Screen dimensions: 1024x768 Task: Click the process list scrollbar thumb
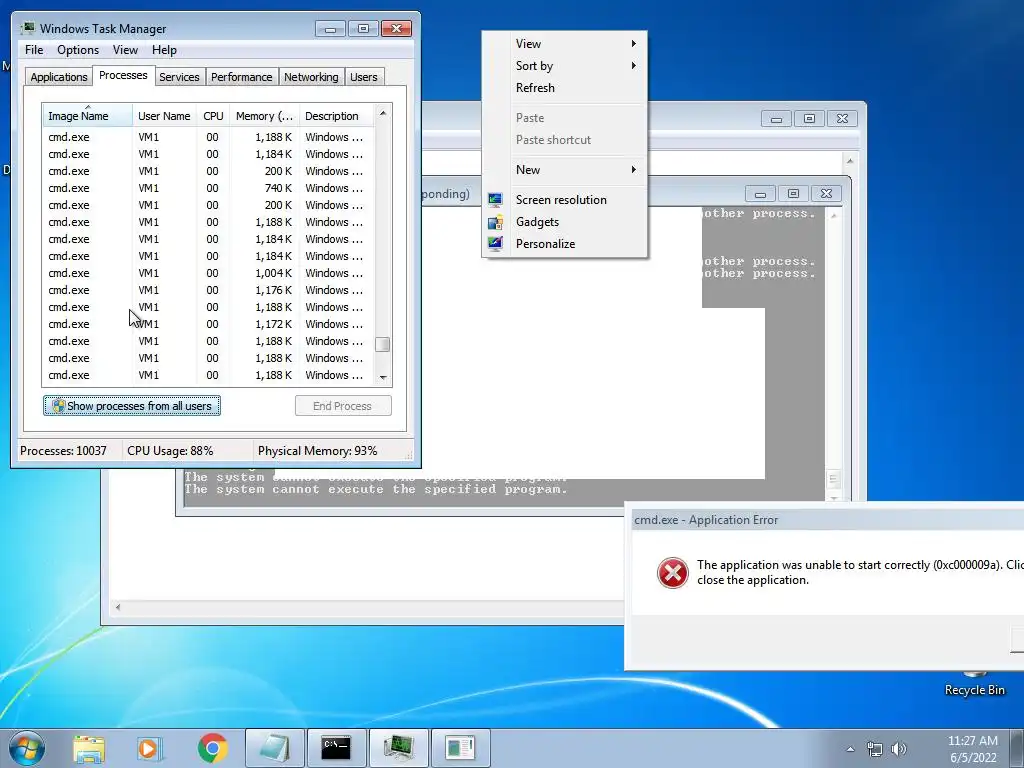point(383,344)
